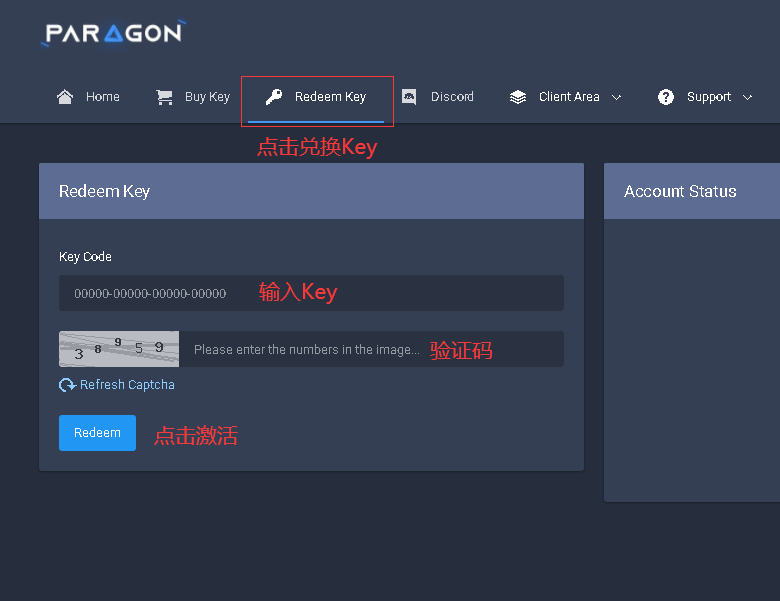This screenshot has width=780, height=601.
Task: Expand the Client Area dropdown chevron
Action: coord(616,98)
